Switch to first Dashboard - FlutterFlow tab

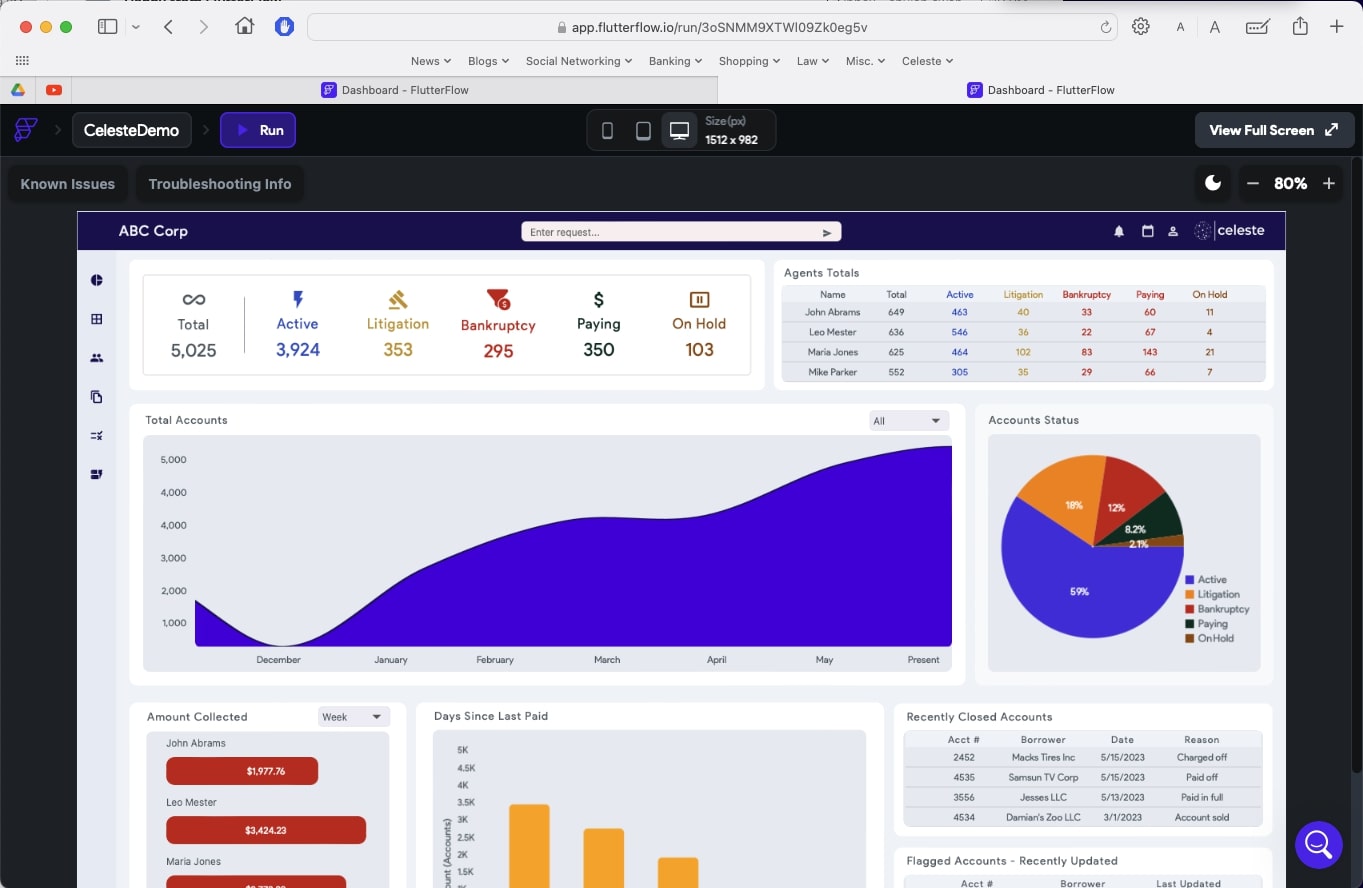[x=394, y=90]
